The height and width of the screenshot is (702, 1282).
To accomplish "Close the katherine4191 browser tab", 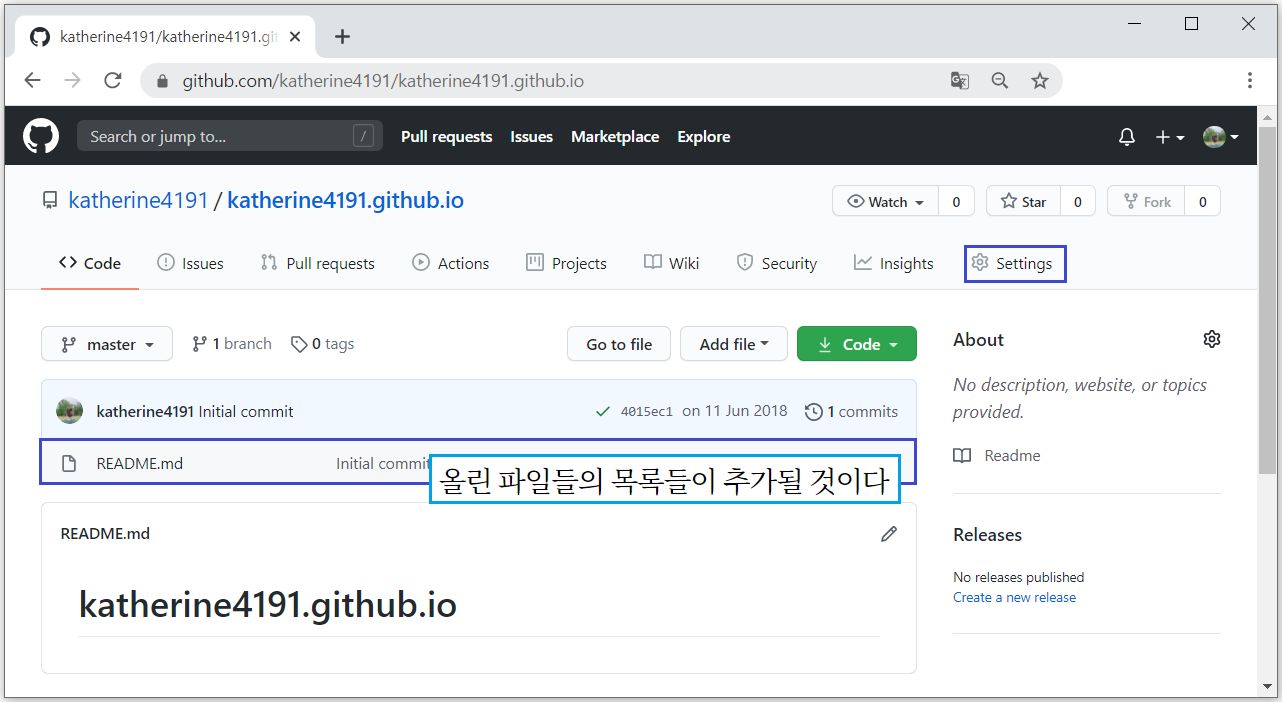I will [x=295, y=37].
